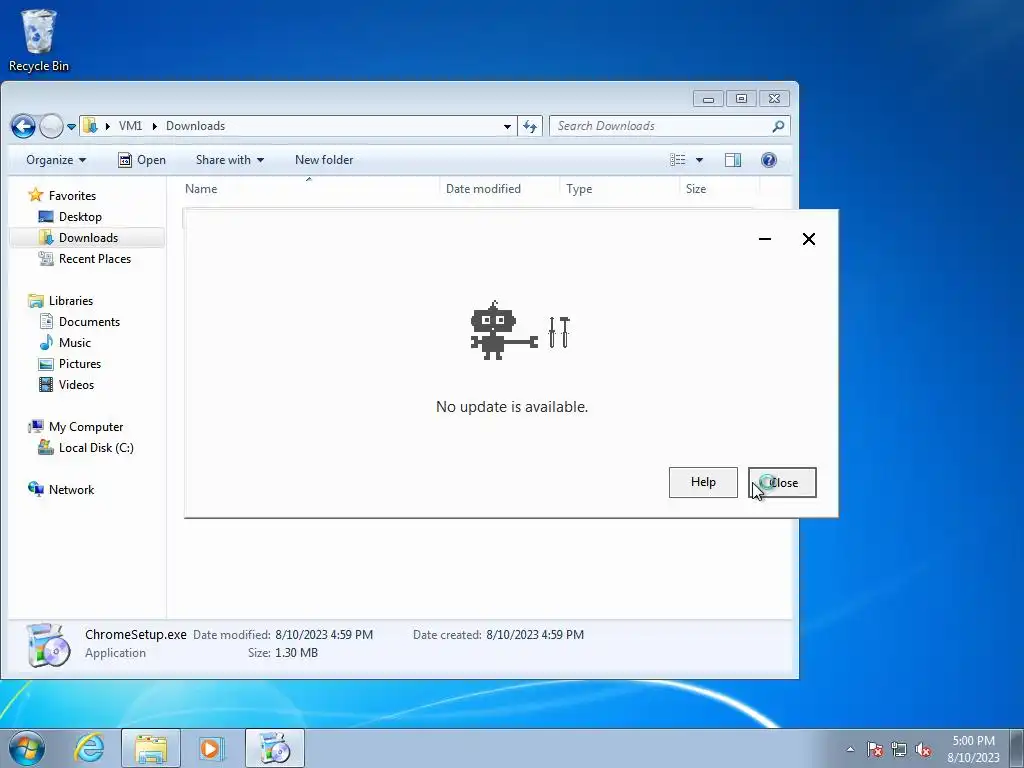Select Desktop under Favorites

tap(80, 217)
